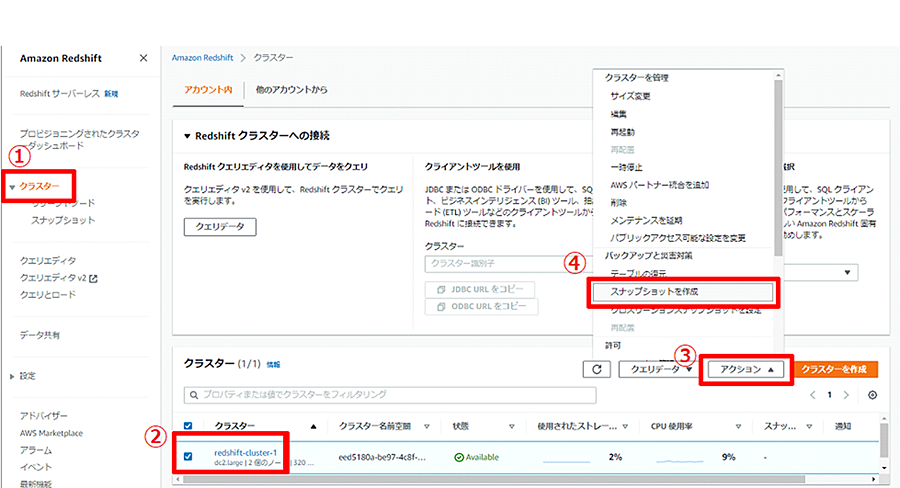
Task: Open アドバイザー in the sidebar
Action: click(x=44, y=416)
